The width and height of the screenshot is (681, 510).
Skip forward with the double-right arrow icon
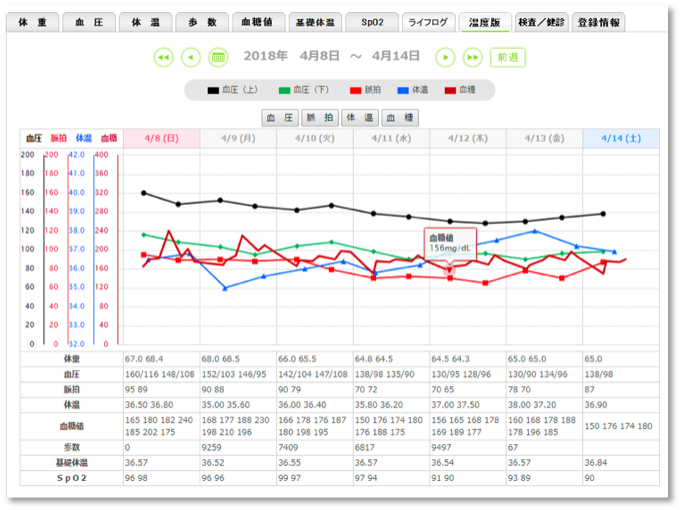(473, 57)
